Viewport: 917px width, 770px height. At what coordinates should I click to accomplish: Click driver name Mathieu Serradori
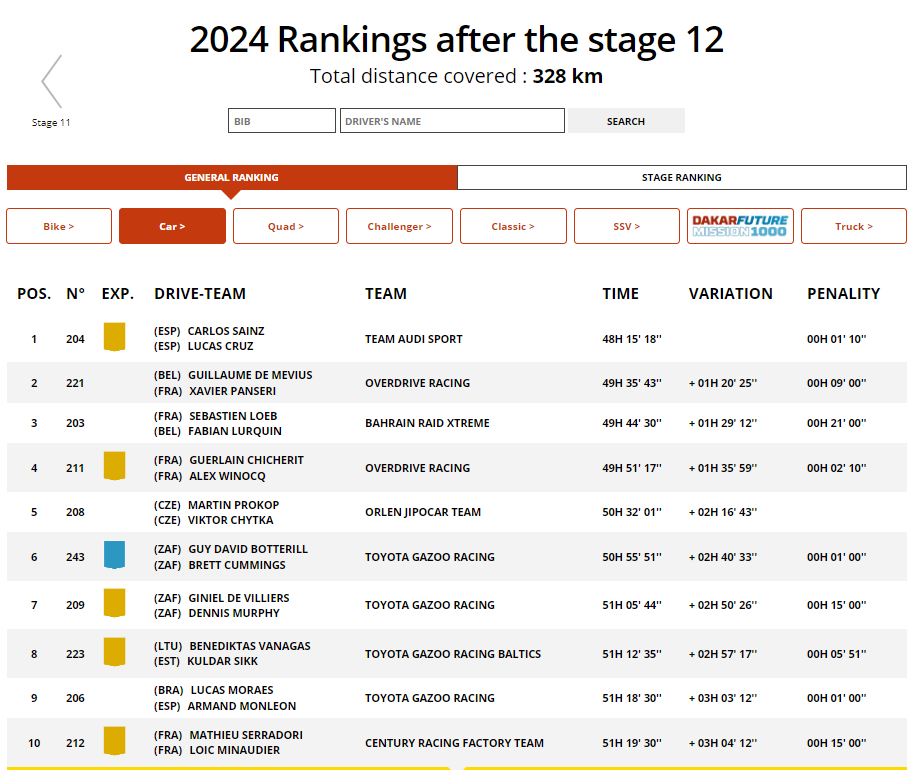[x=246, y=735]
